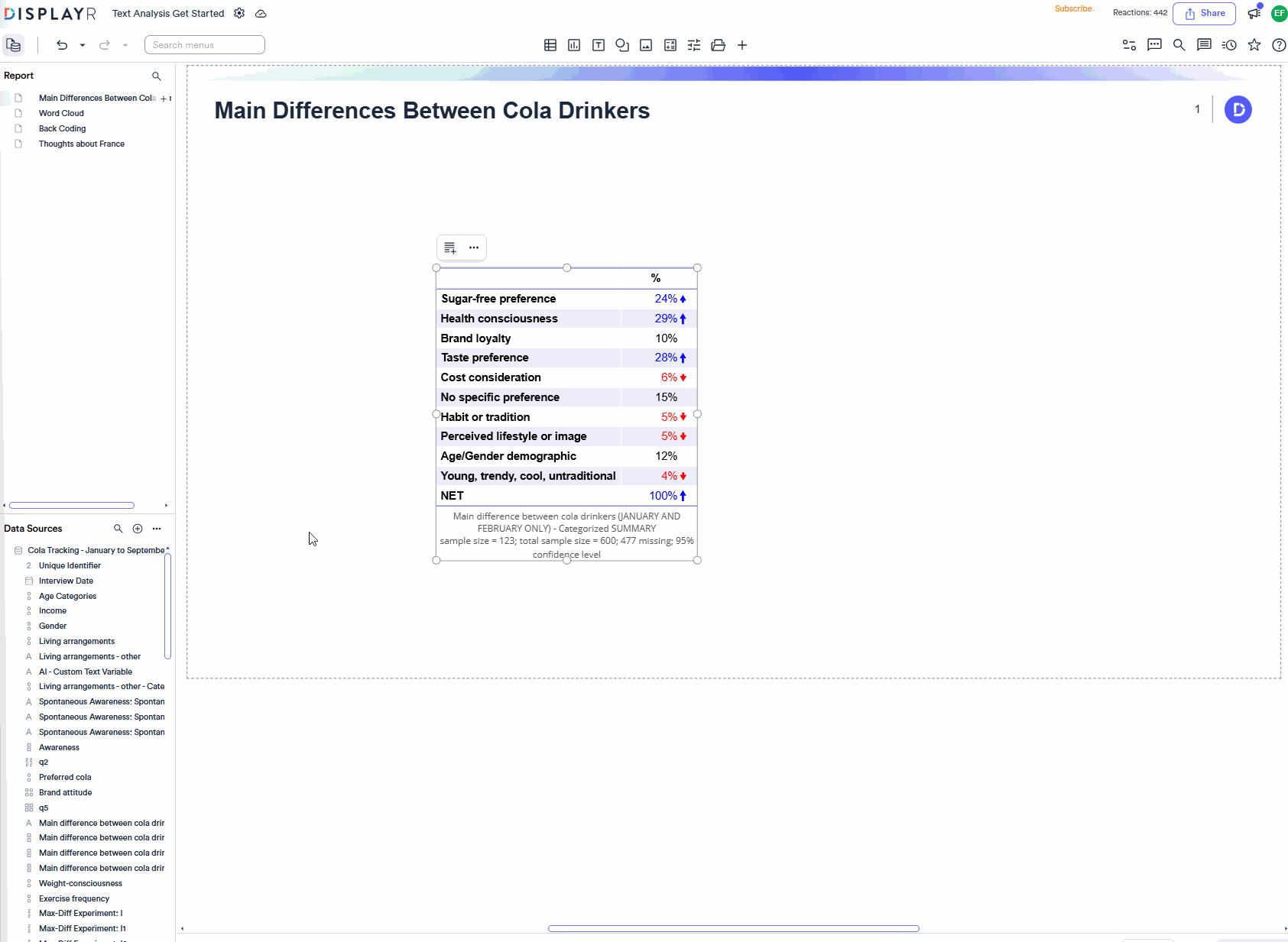The height and width of the screenshot is (942, 1288).
Task: Switch to the Word Cloud page
Action: 61,113
